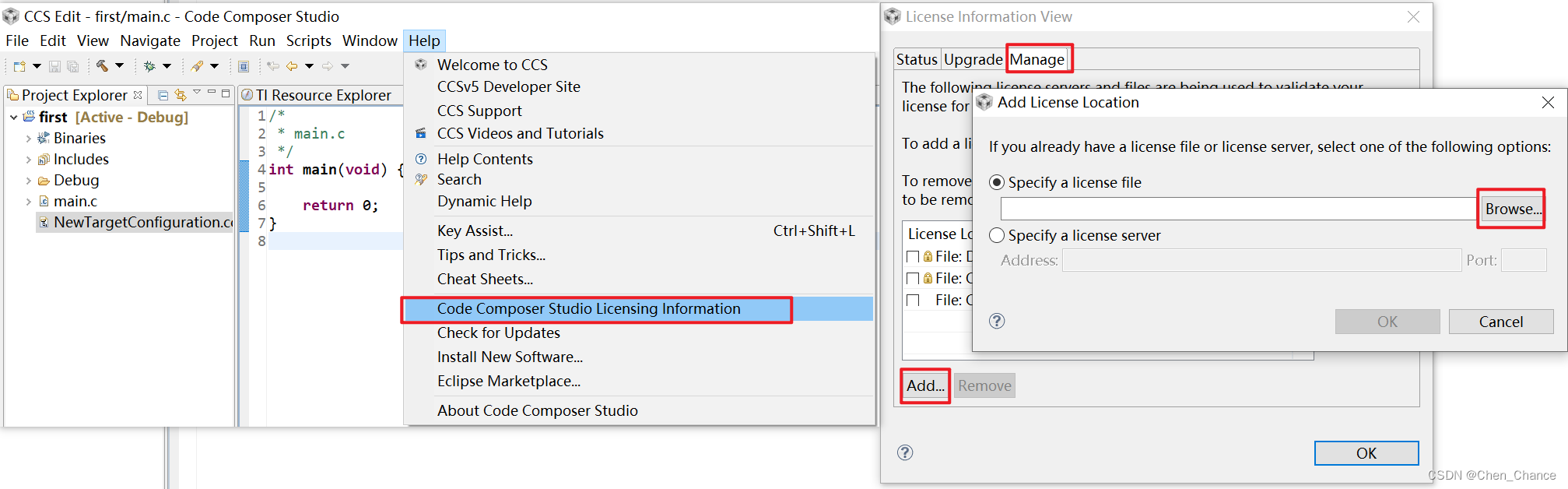Image resolution: width=1568 pixels, height=489 pixels.
Task: Open the Scripts menu
Action: tap(308, 40)
